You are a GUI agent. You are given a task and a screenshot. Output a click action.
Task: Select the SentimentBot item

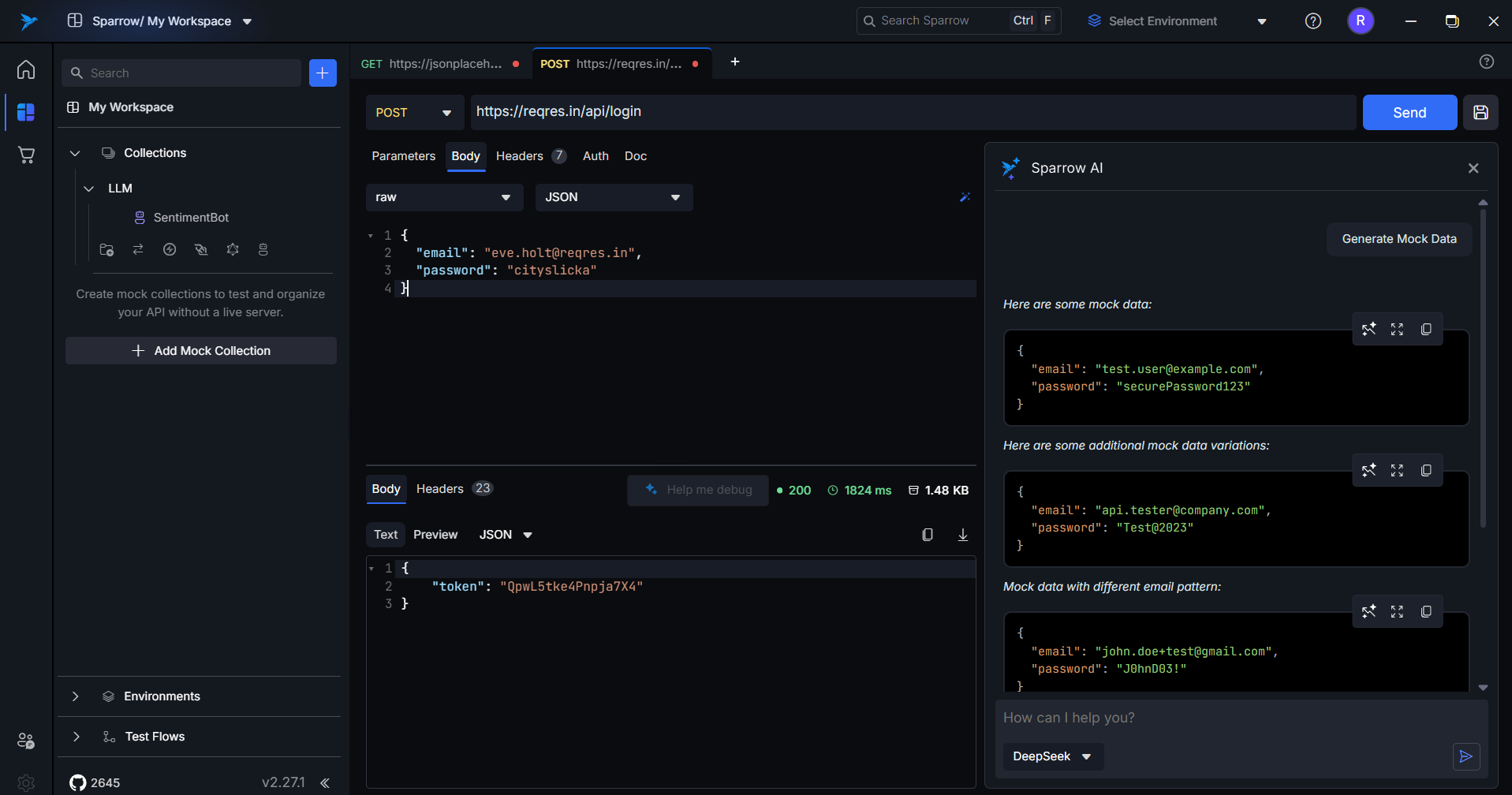pos(191,218)
